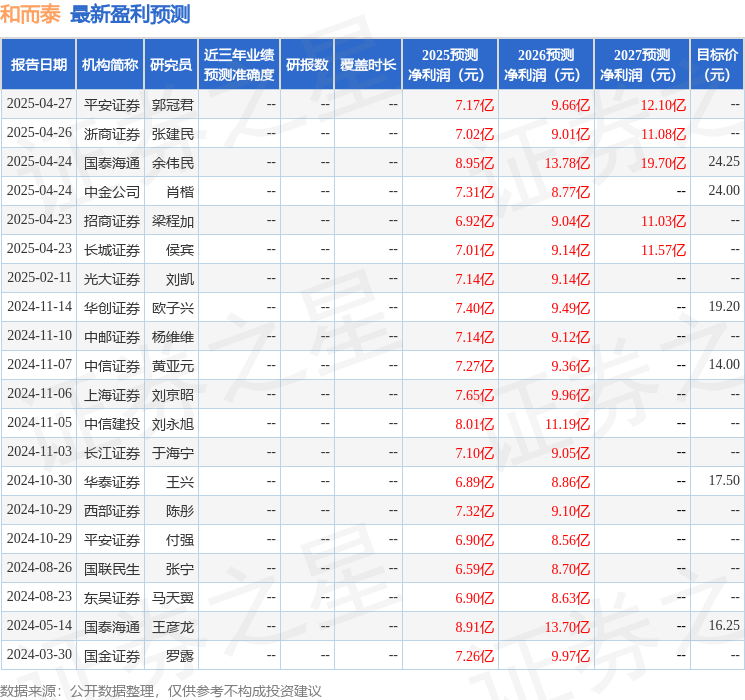Click the 9.97亿 forecast value

tap(570, 656)
